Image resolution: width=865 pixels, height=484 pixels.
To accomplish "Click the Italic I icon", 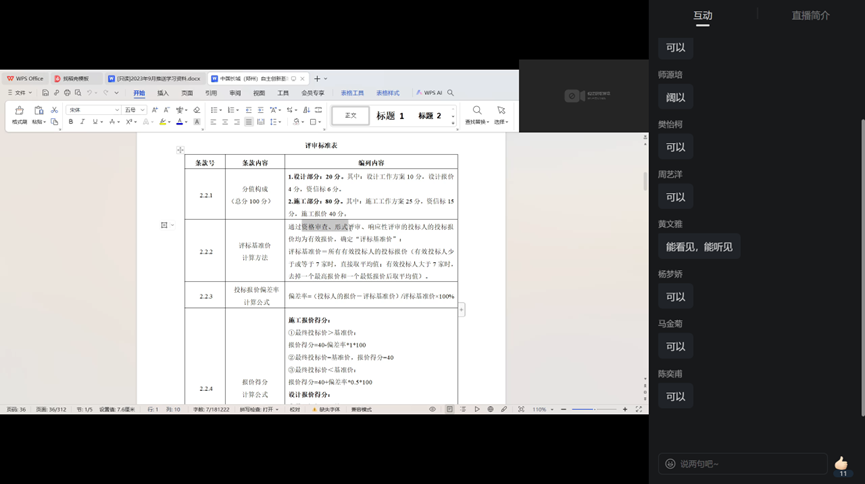I will pyautogui.click(x=83, y=122).
